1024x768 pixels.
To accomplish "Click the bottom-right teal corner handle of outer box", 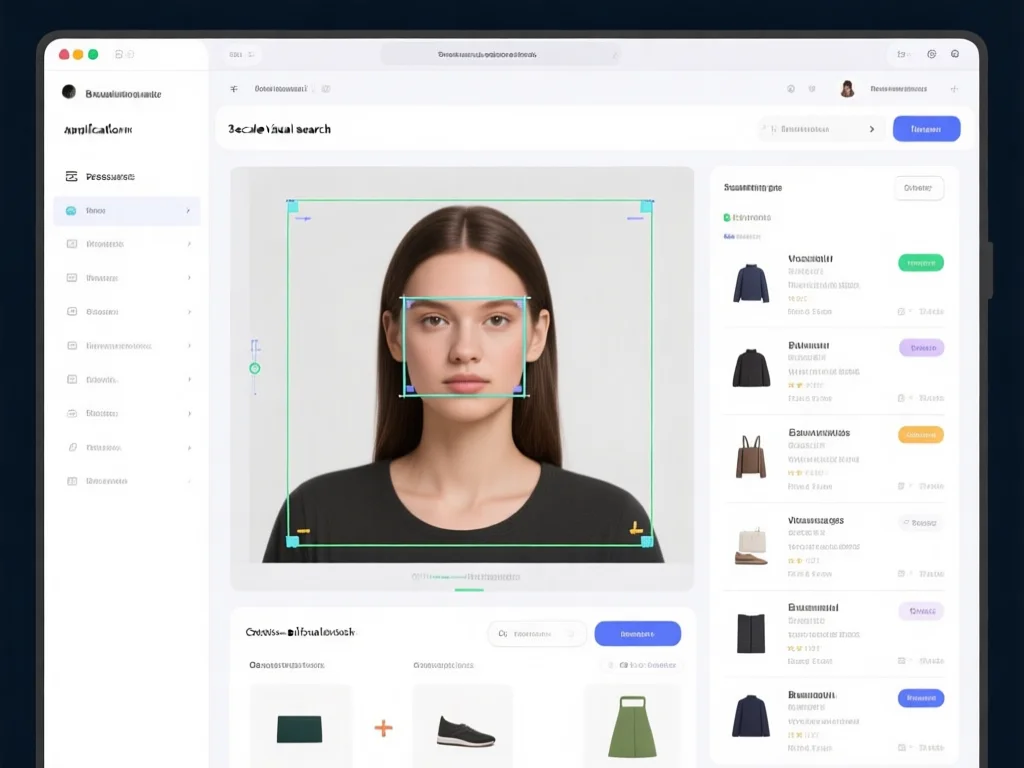I will pos(646,541).
